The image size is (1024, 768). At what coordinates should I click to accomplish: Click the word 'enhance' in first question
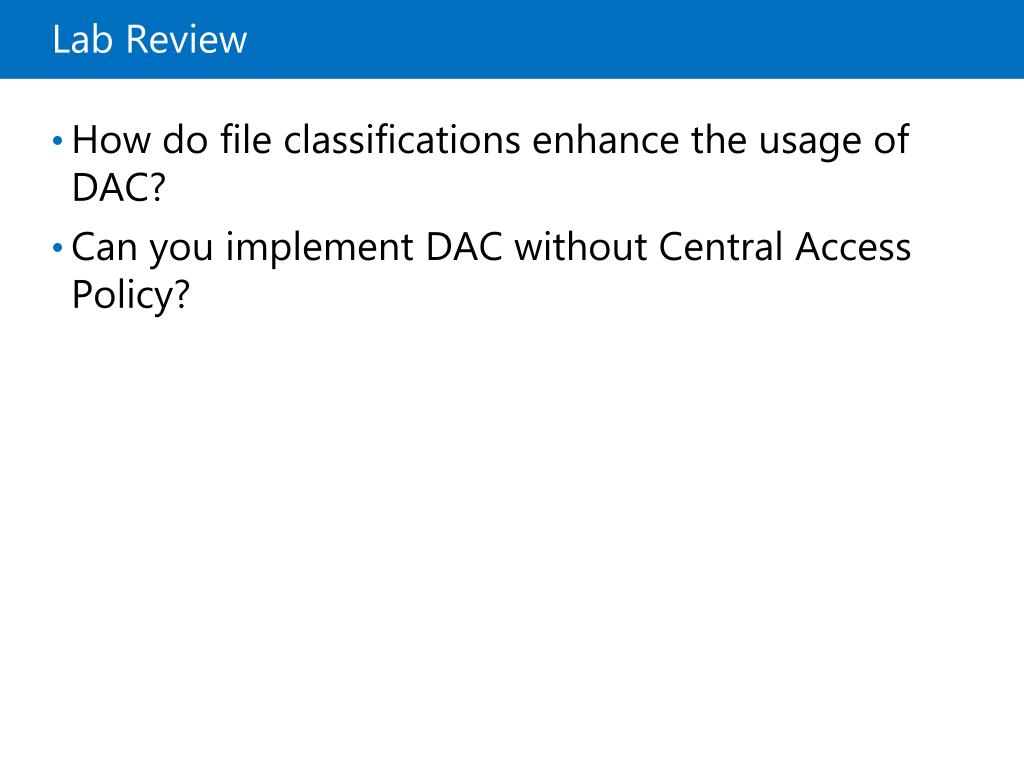click(605, 140)
